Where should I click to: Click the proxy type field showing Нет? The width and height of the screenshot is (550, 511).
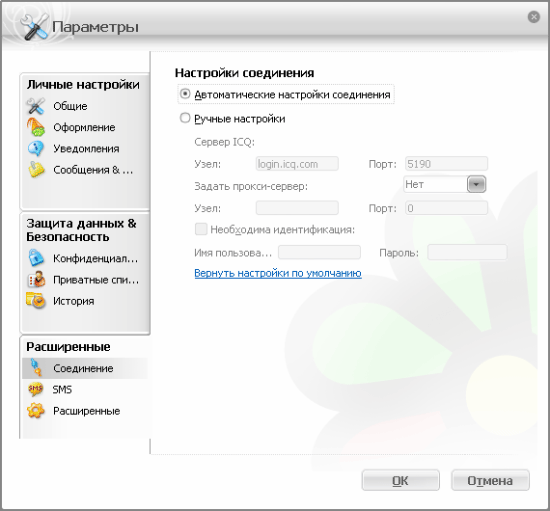click(x=435, y=184)
